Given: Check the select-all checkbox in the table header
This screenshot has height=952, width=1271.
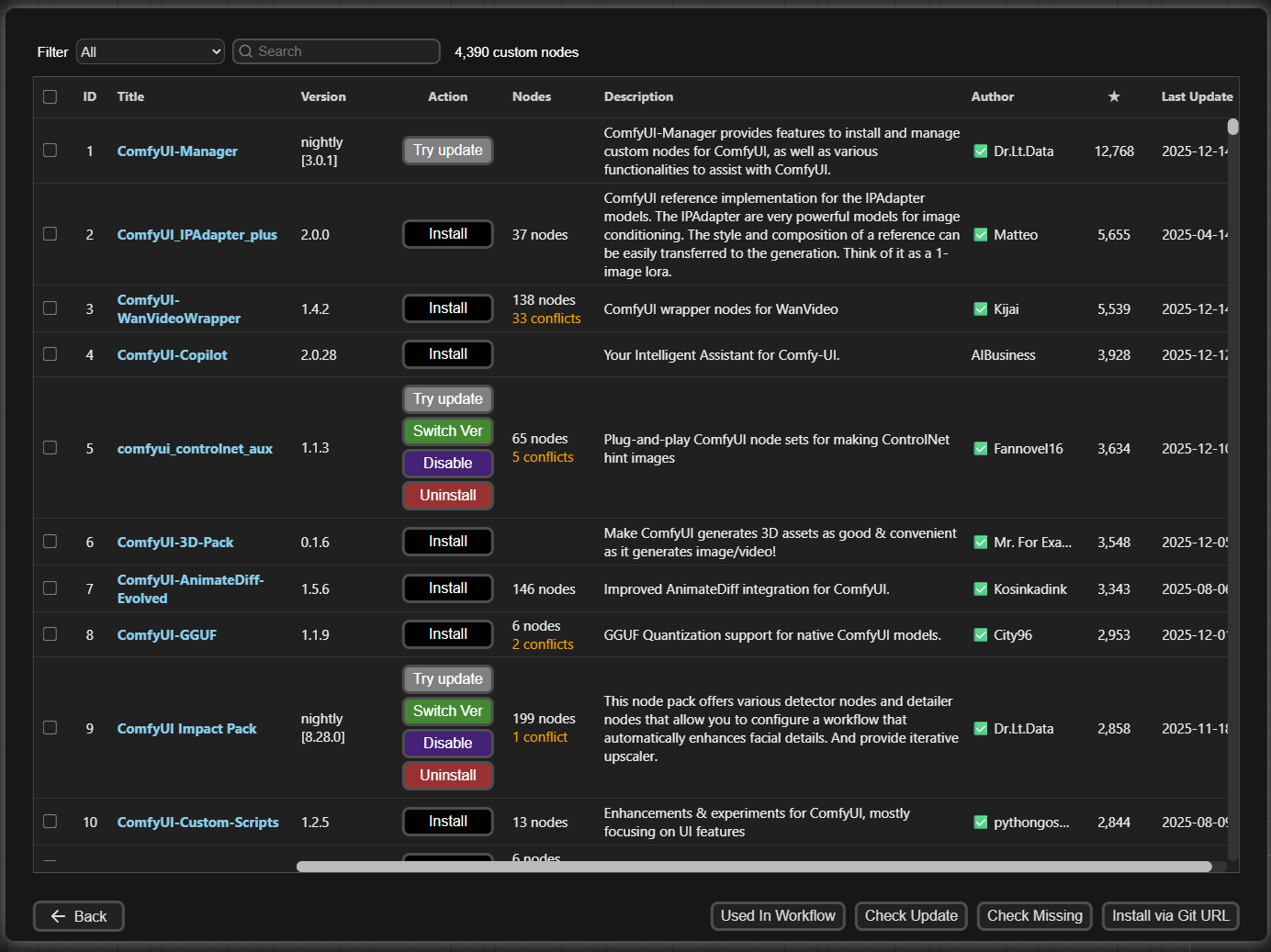Looking at the screenshot, I should [51, 96].
